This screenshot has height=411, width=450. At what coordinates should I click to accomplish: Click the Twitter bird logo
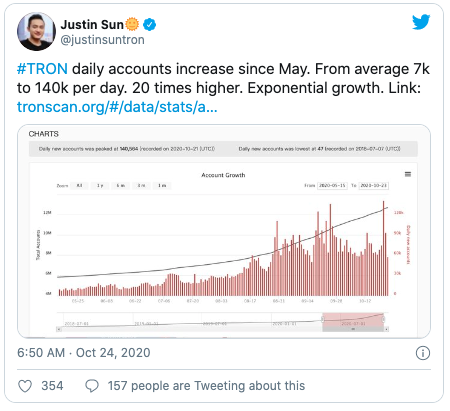point(421,22)
